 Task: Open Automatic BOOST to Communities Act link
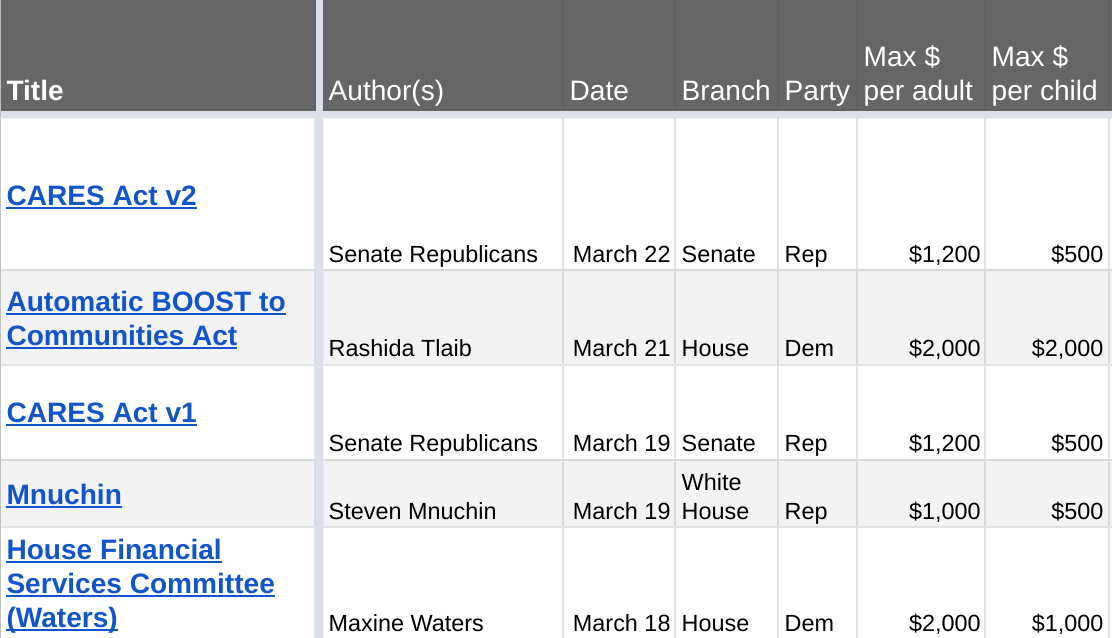146,318
